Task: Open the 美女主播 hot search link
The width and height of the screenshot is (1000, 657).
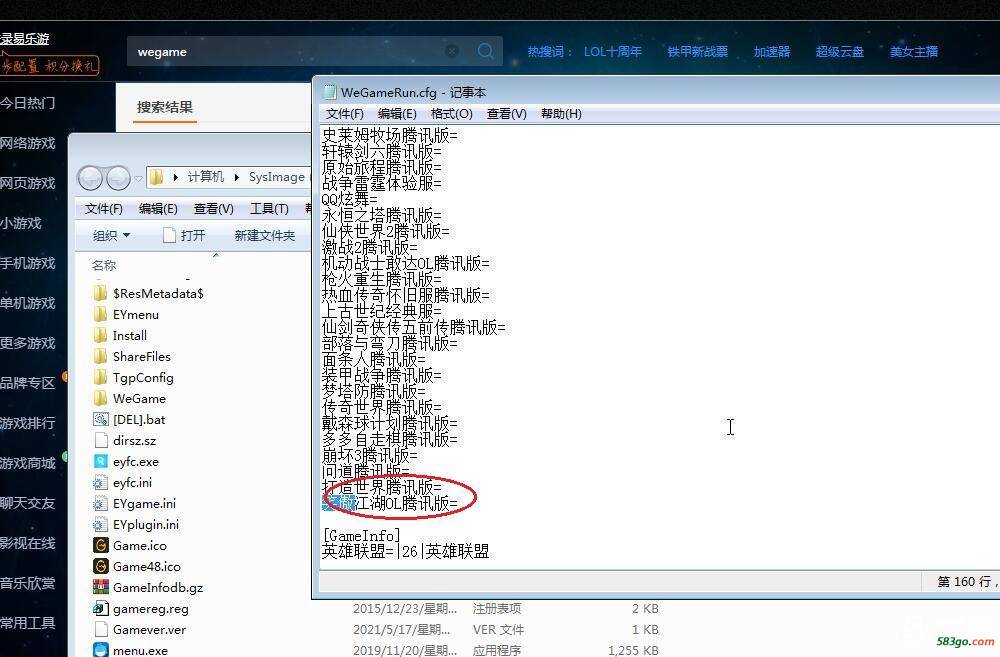Action: [x=914, y=52]
